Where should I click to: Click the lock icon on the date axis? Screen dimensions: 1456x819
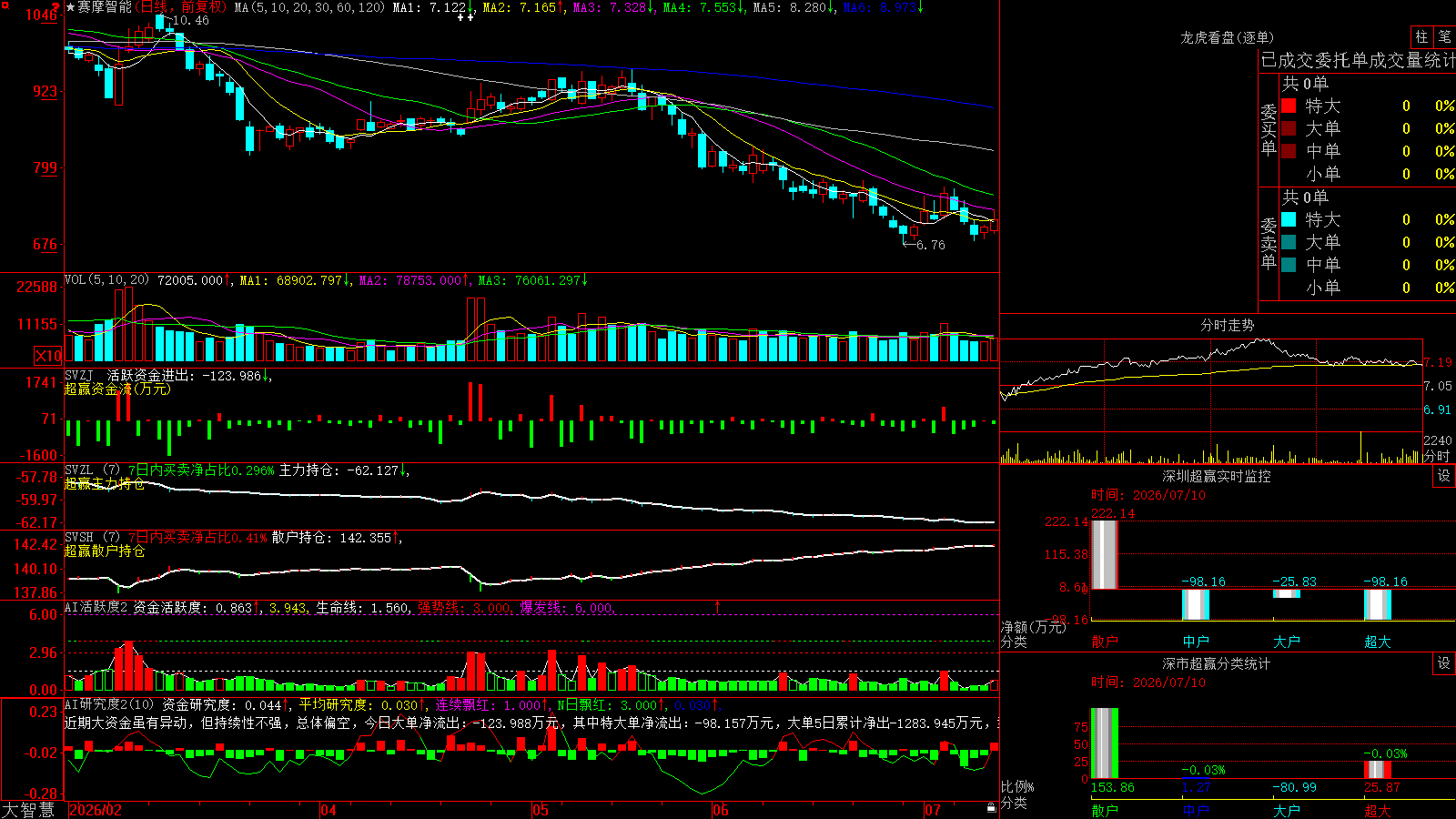click(991, 807)
